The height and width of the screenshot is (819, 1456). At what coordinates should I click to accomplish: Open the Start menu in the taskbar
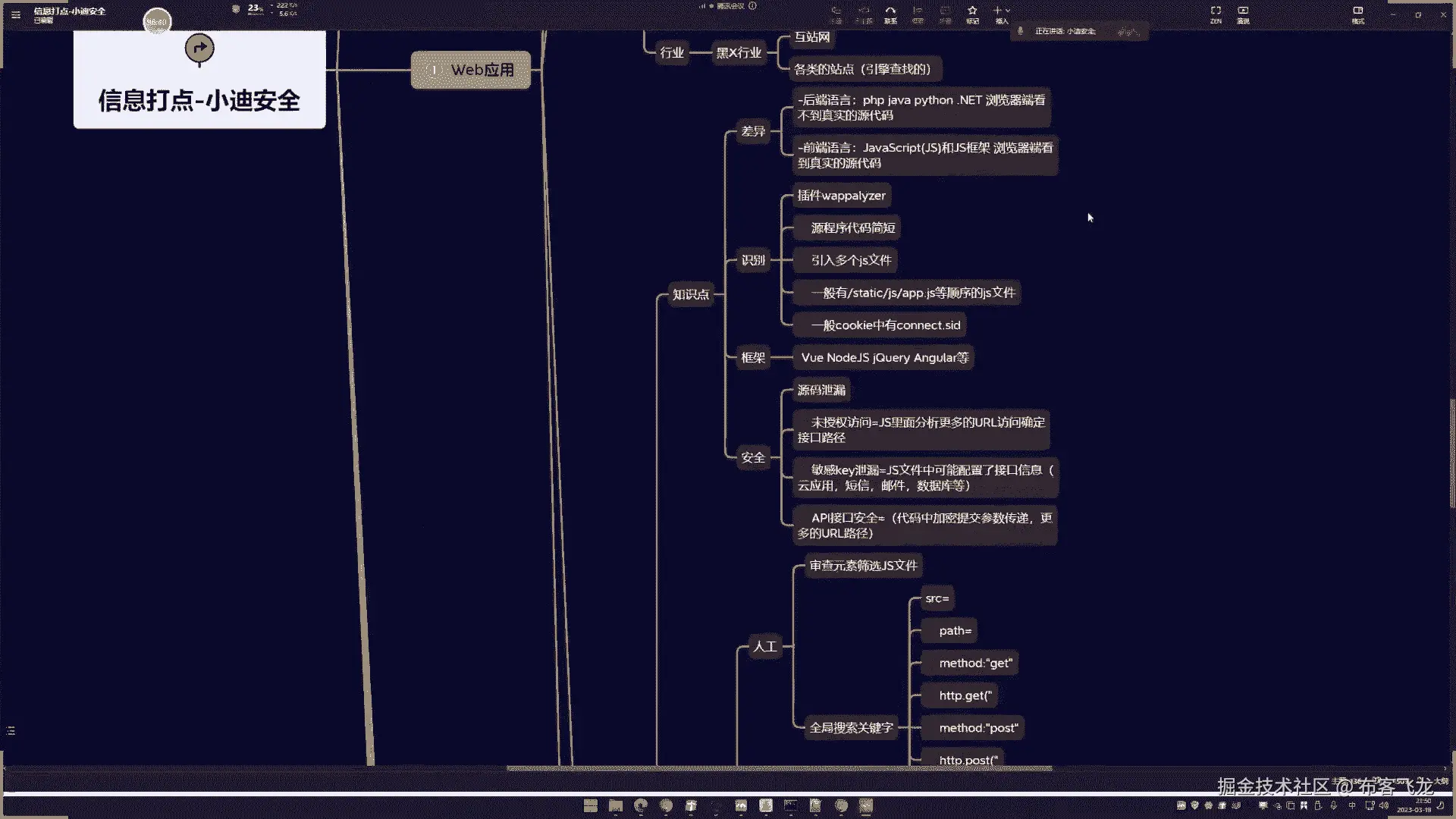point(591,805)
